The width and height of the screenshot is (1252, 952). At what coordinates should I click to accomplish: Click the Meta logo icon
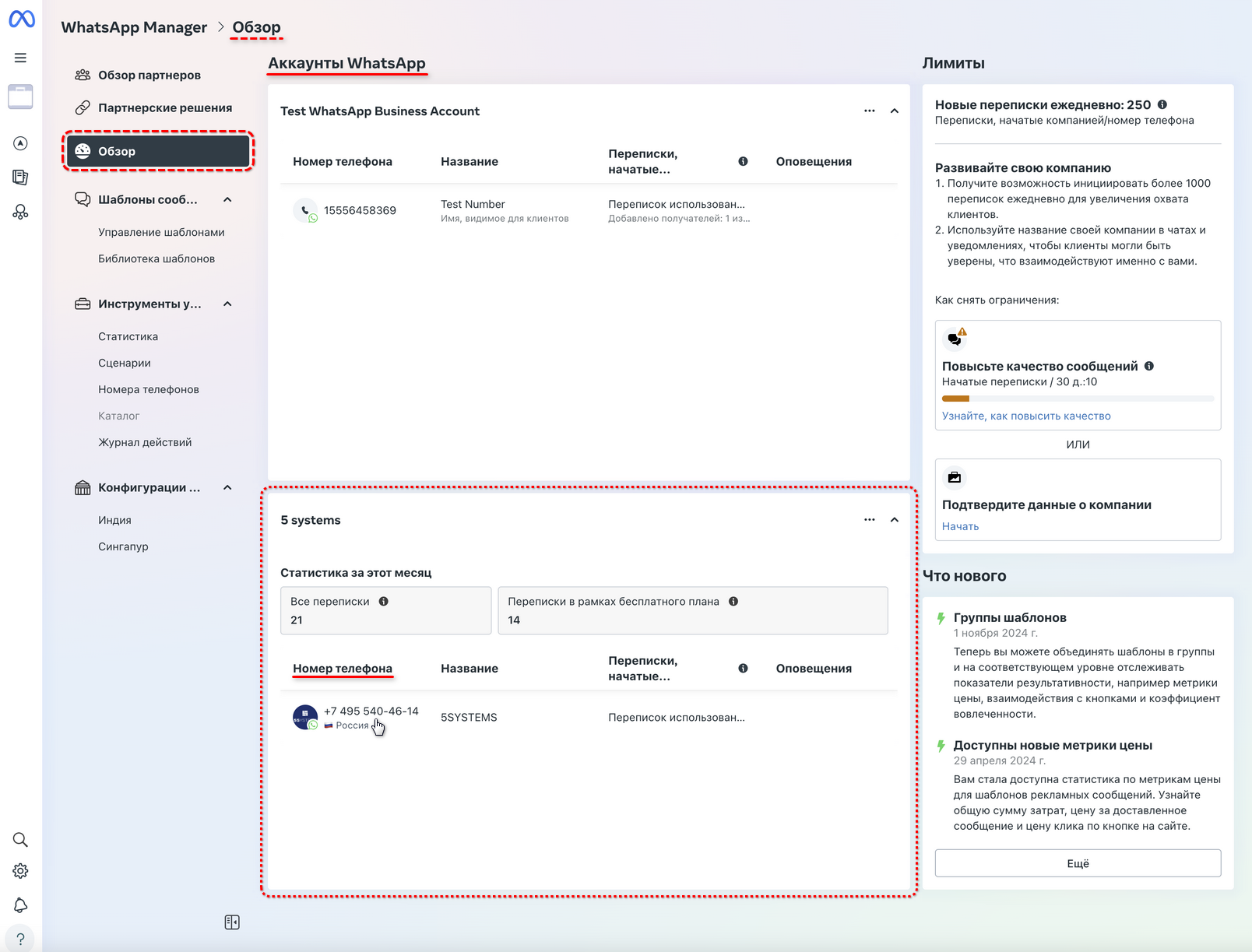tap(21, 19)
